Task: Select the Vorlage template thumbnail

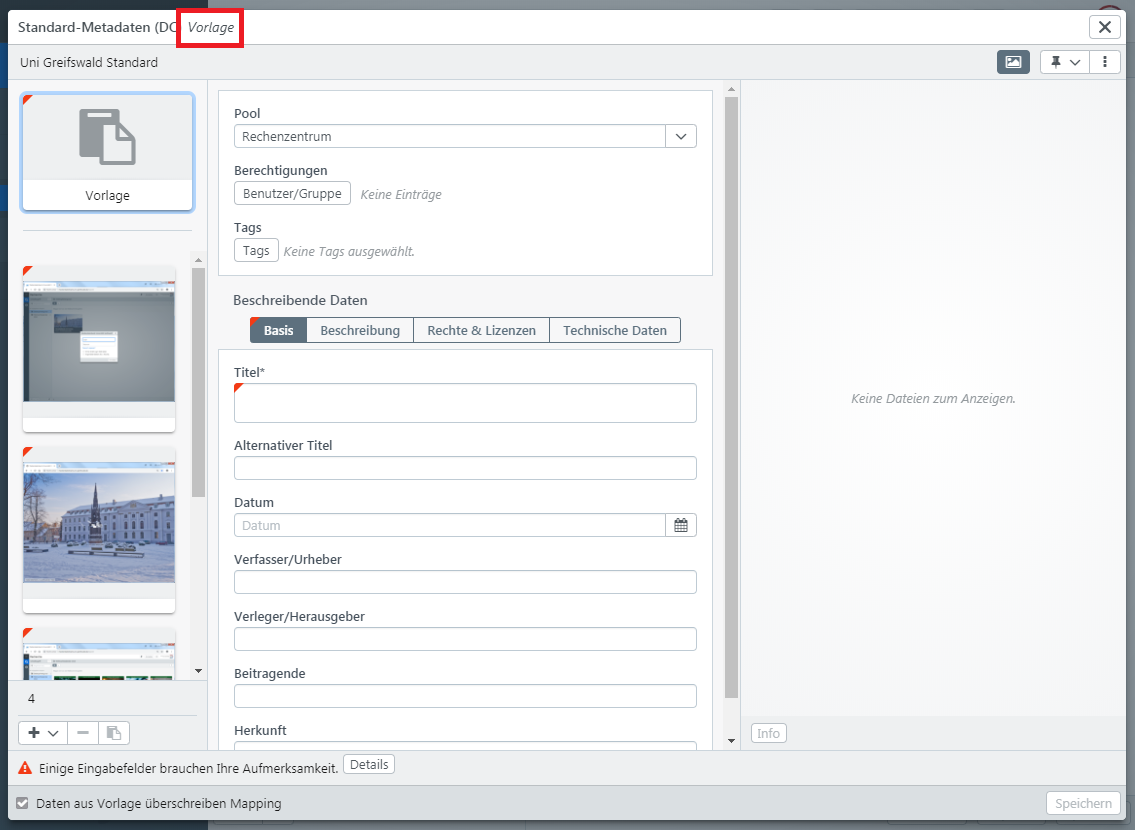Action: pos(108,152)
